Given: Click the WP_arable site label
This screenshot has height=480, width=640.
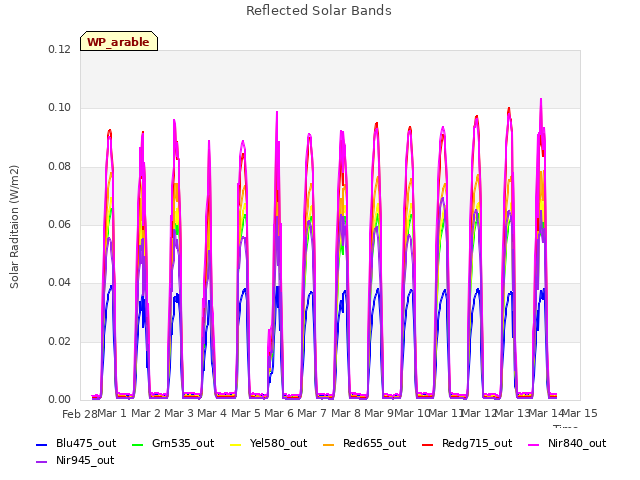Looking at the screenshot, I should coord(119,42).
